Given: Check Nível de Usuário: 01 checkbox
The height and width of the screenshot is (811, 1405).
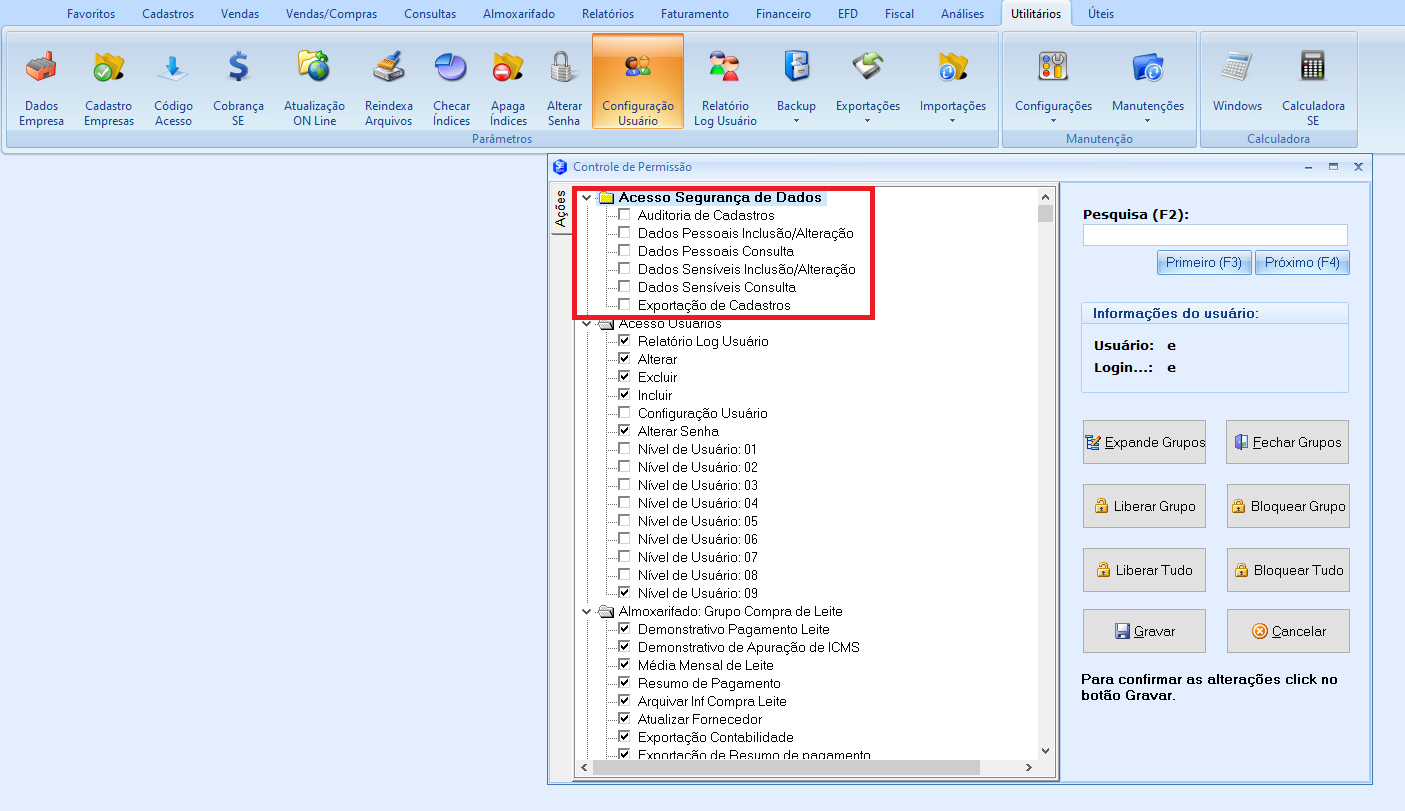Looking at the screenshot, I should (625, 449).
